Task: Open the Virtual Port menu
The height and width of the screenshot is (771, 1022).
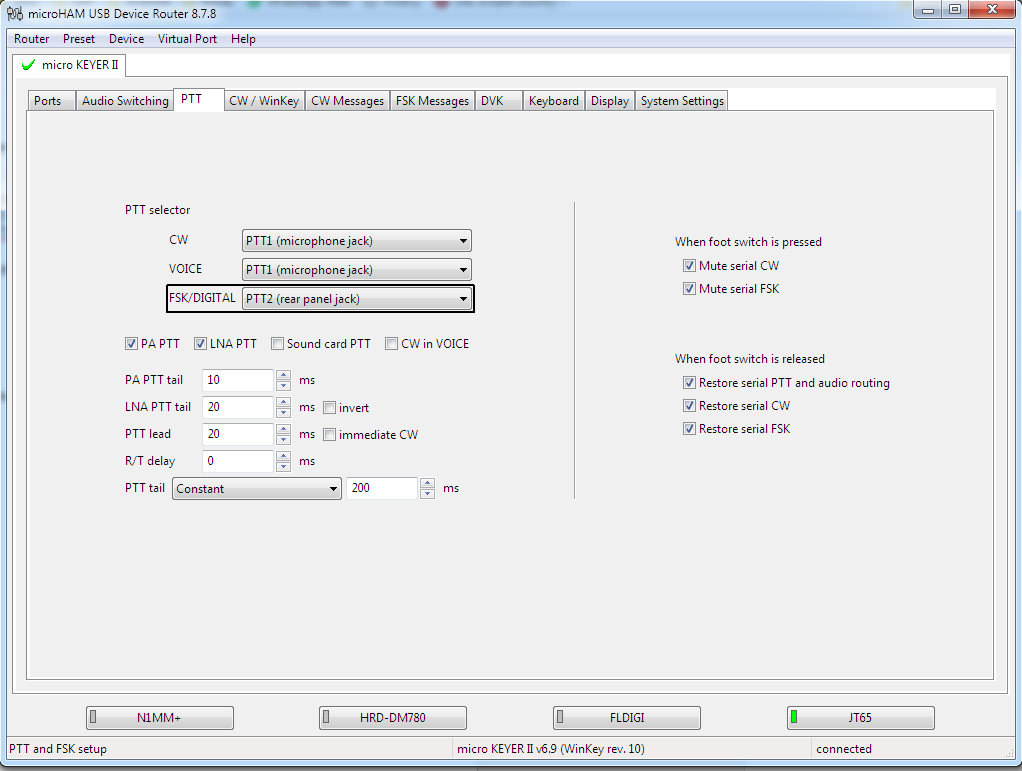Action: click(187, 39)
